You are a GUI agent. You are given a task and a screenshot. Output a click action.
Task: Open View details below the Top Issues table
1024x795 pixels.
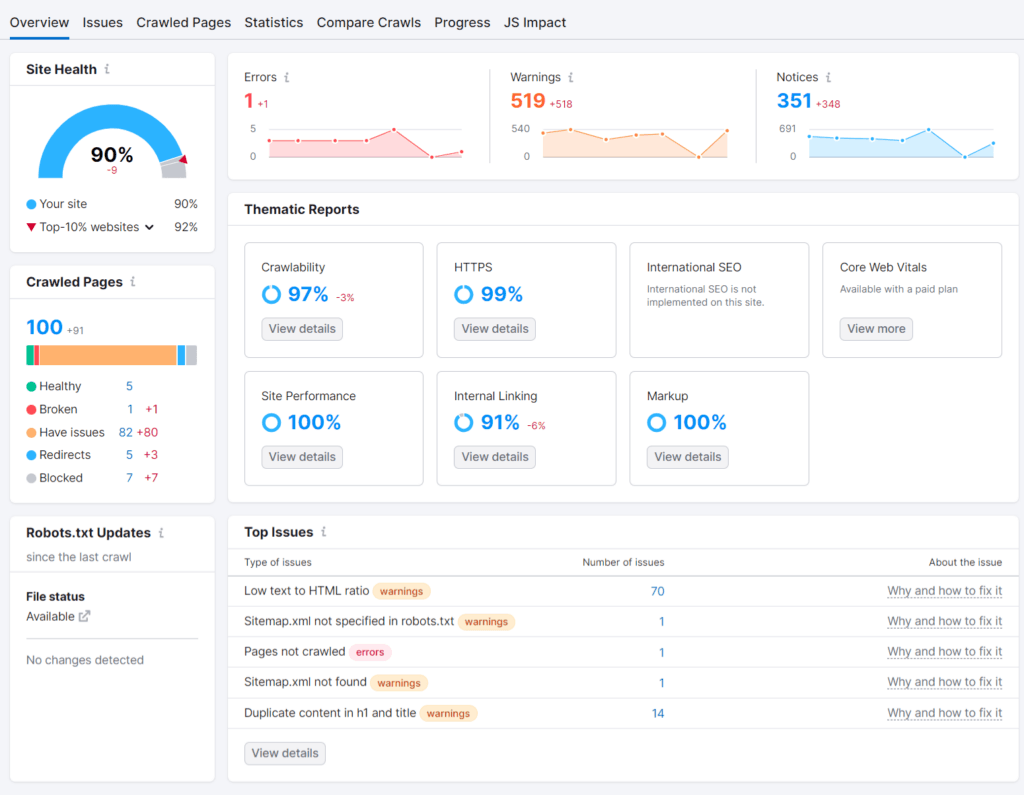(x=284, y=753)
